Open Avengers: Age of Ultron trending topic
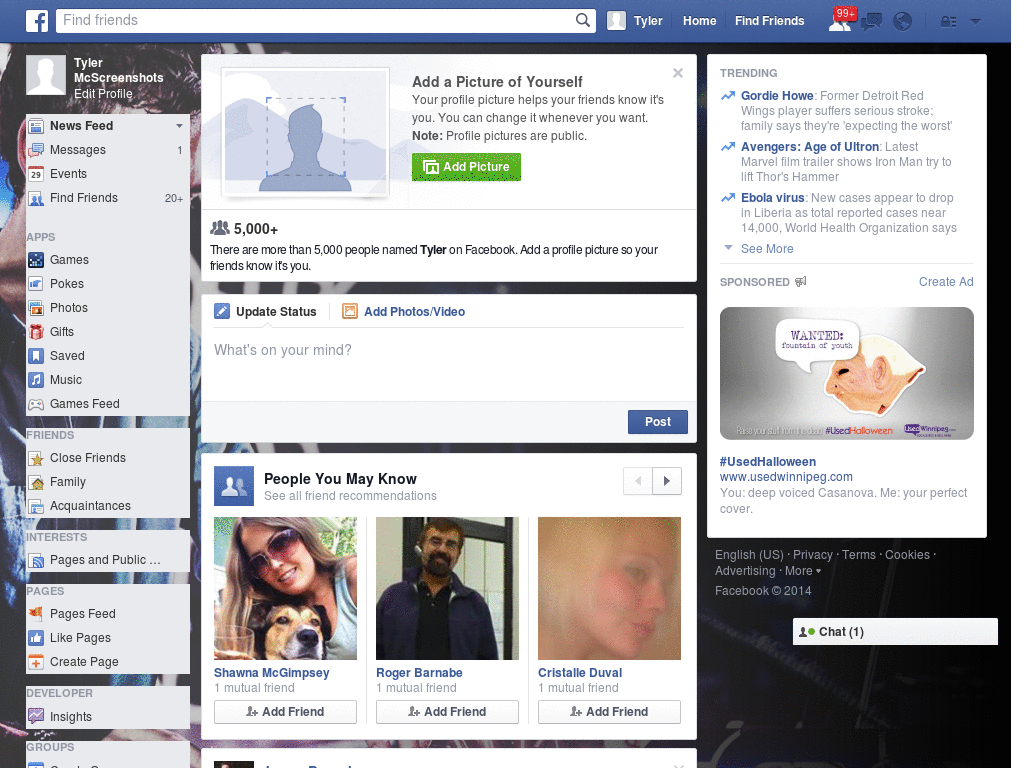 pos(810,147)
